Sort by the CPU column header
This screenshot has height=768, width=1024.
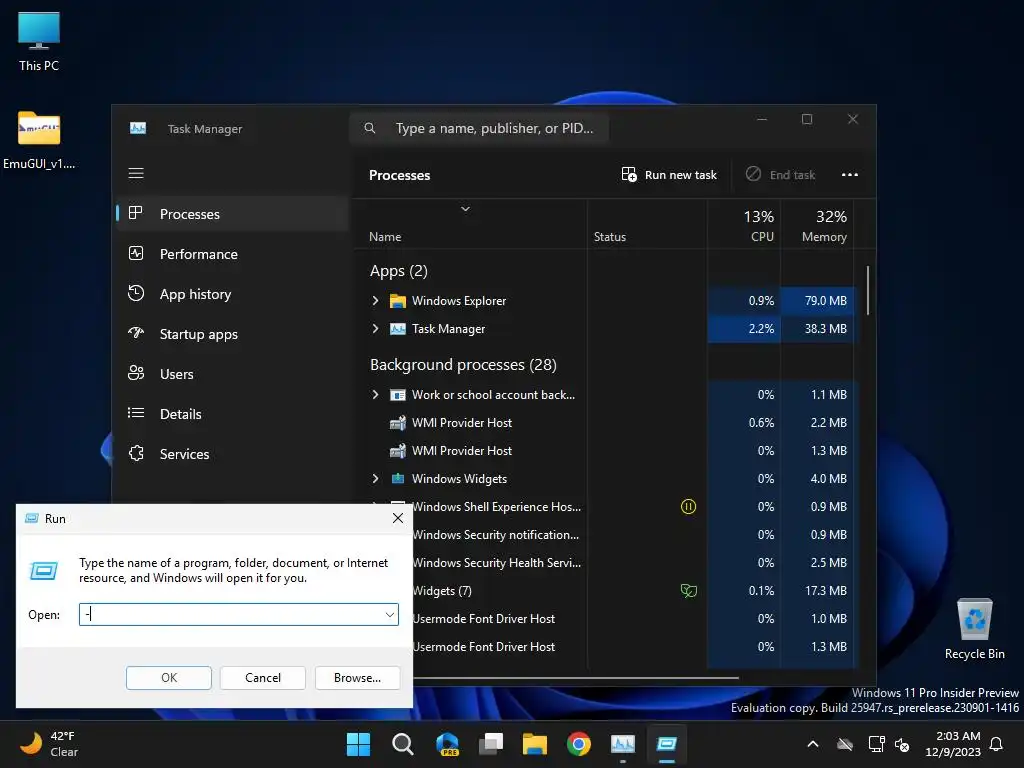pyautogui.click(x=744, y=225)
